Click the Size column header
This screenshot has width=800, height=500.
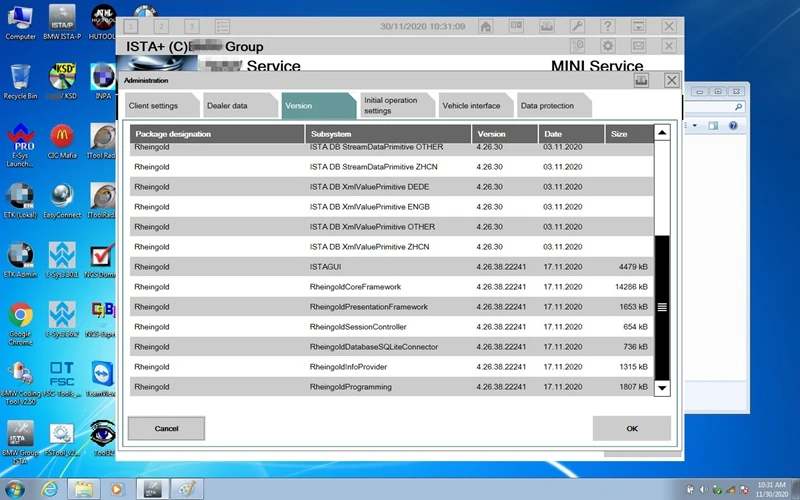tap(629, 134)
